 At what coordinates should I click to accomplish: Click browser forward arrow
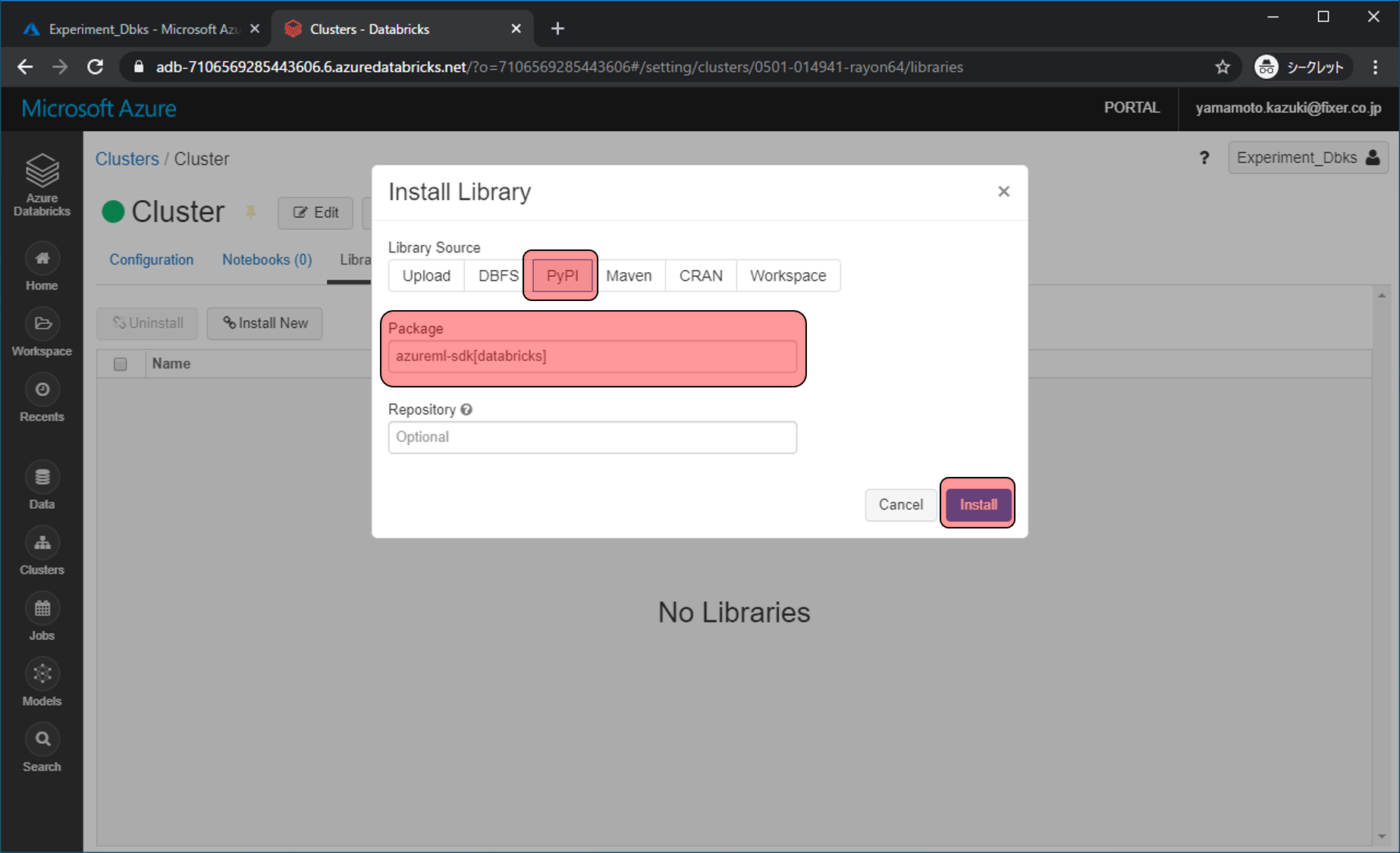click(x=60, y=67)
